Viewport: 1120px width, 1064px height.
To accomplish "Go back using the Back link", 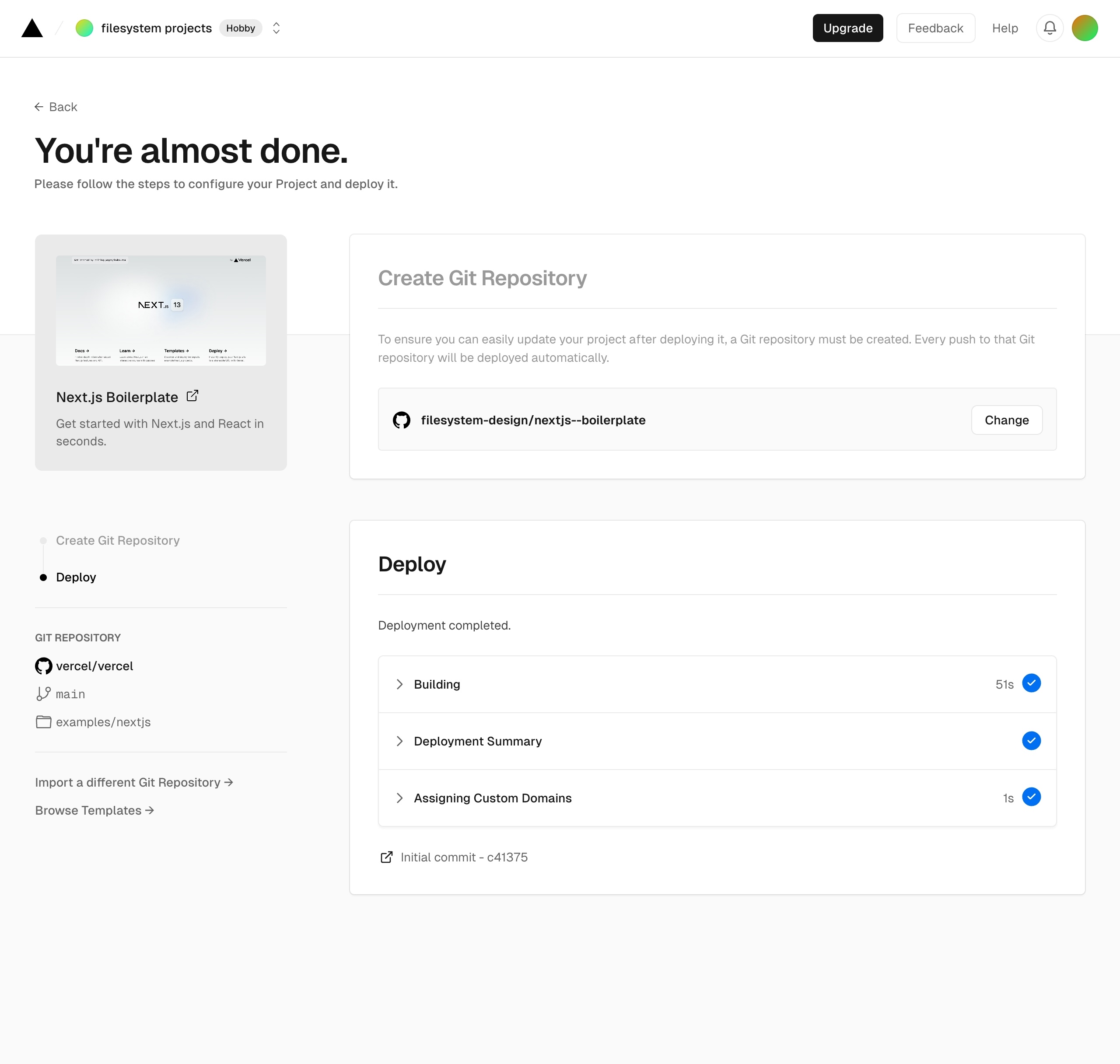I will (x=56, y=107).
